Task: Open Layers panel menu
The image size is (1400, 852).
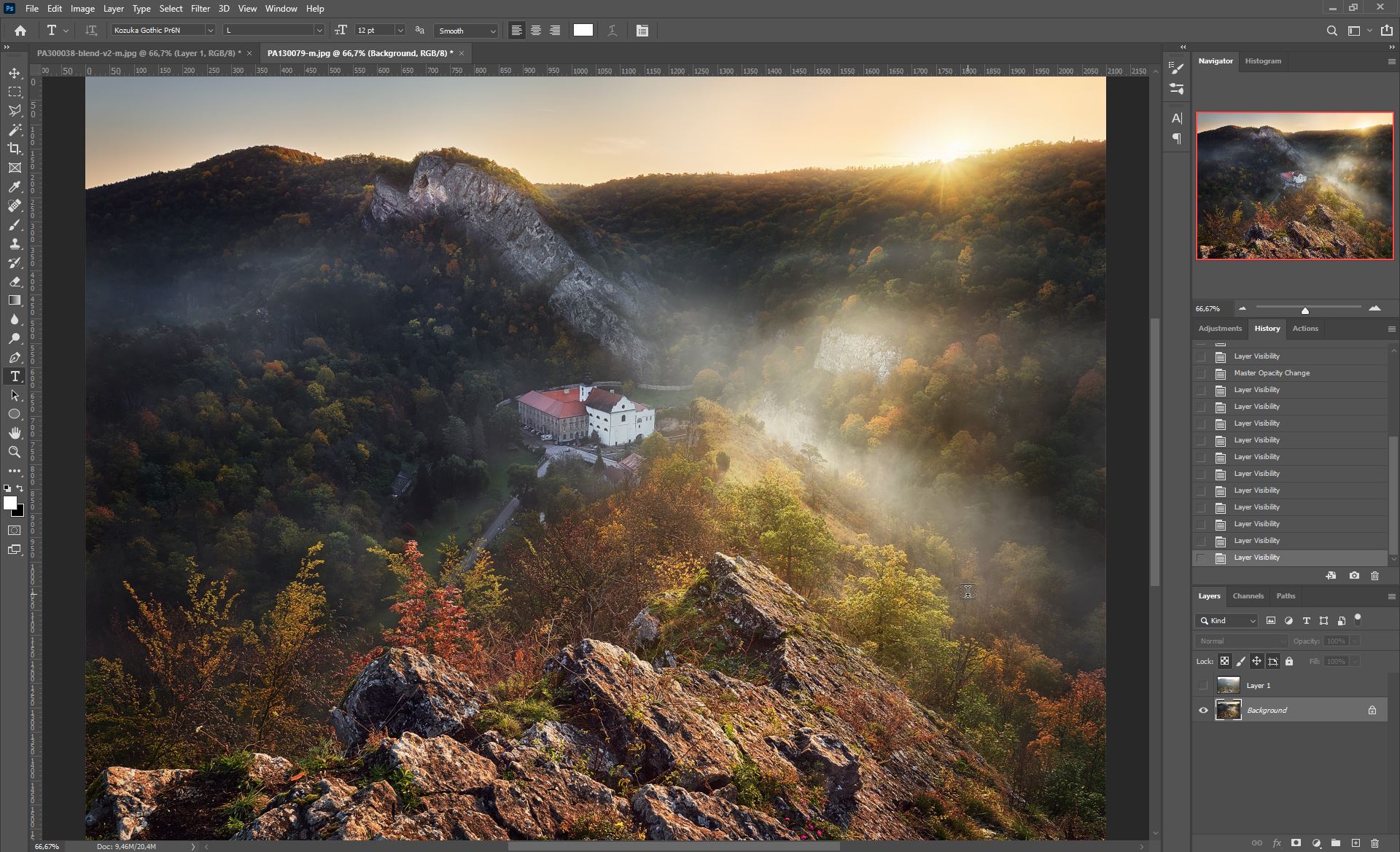Action: (x=1391, y=596)
